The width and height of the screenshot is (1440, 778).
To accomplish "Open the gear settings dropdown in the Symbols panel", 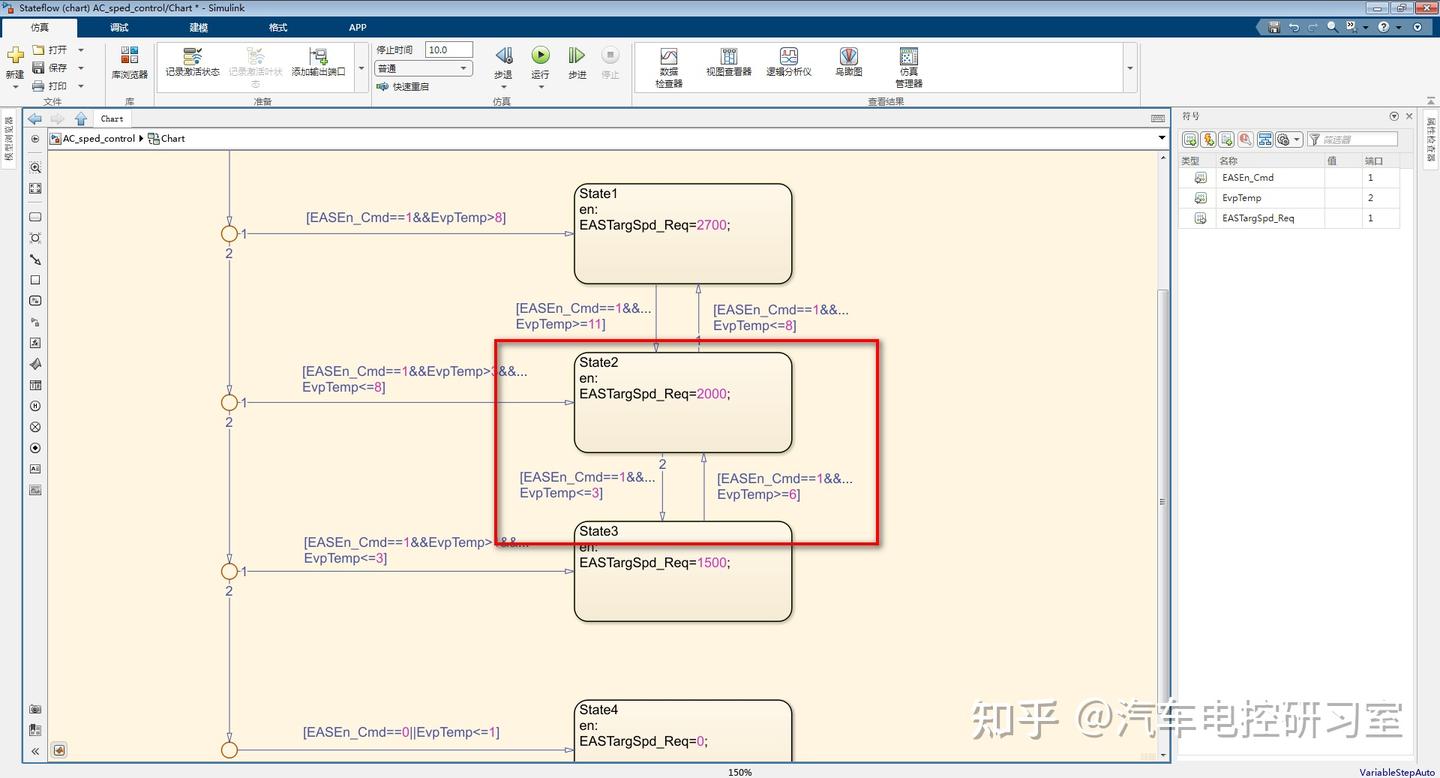I will click(1287, 139).
